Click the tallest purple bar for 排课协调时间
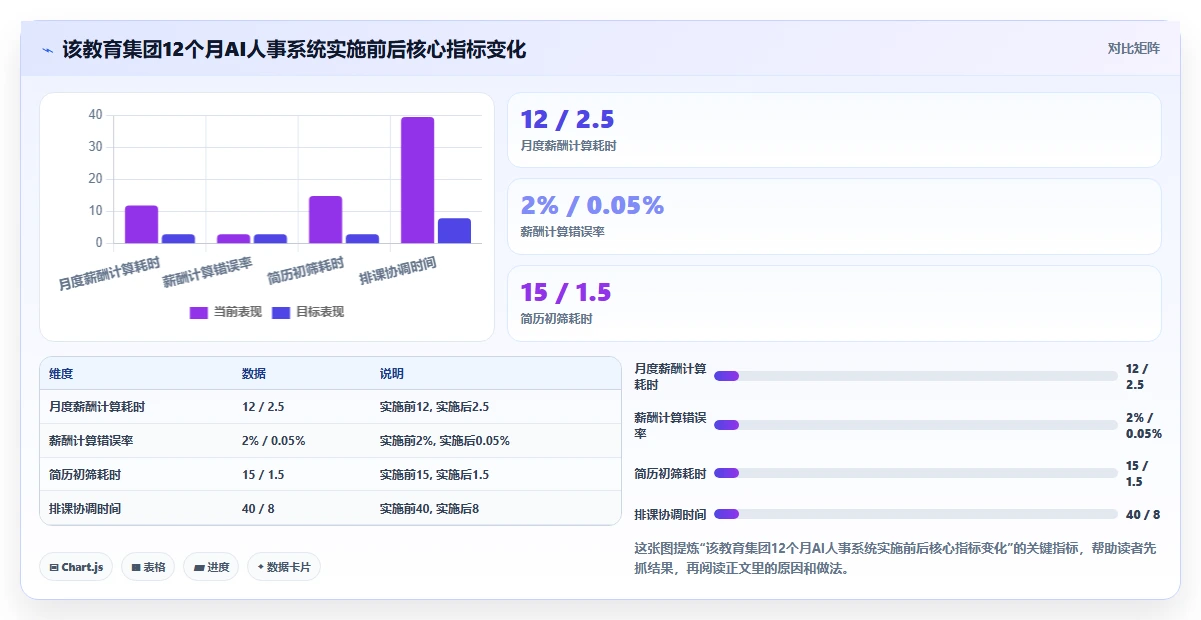This screenshot has width=1201, height=620. click(418, 180)
